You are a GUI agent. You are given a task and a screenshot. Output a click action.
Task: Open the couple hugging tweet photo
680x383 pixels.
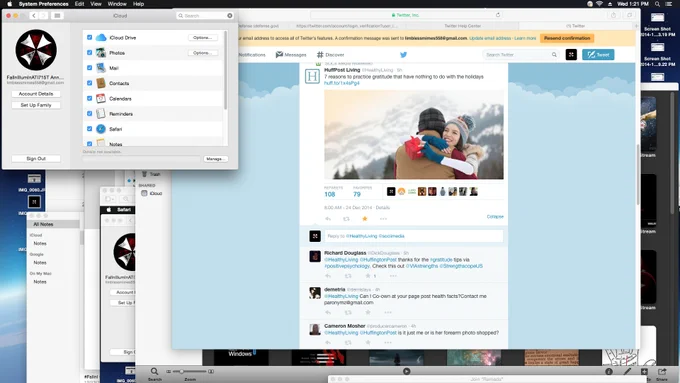pyautogui.click(x=414, y=134)
